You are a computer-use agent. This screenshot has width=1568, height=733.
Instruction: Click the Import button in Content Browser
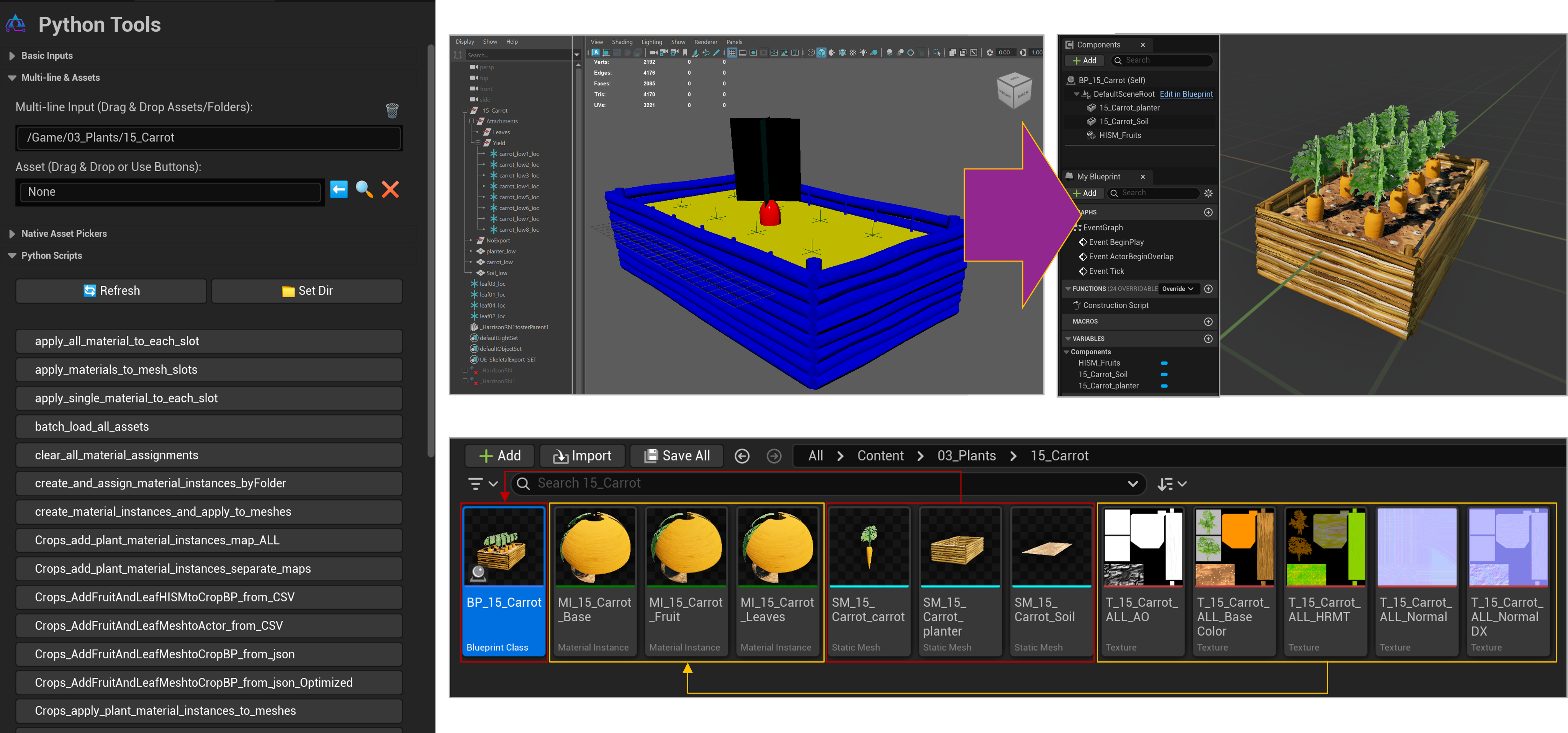(582, 456)
